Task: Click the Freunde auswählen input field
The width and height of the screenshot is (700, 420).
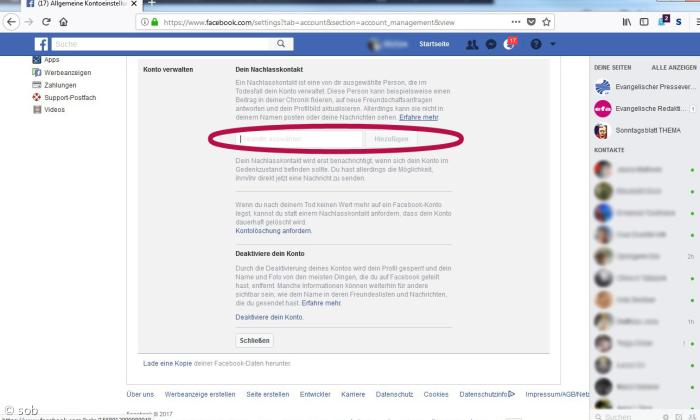Action: (x=299, y=139)
